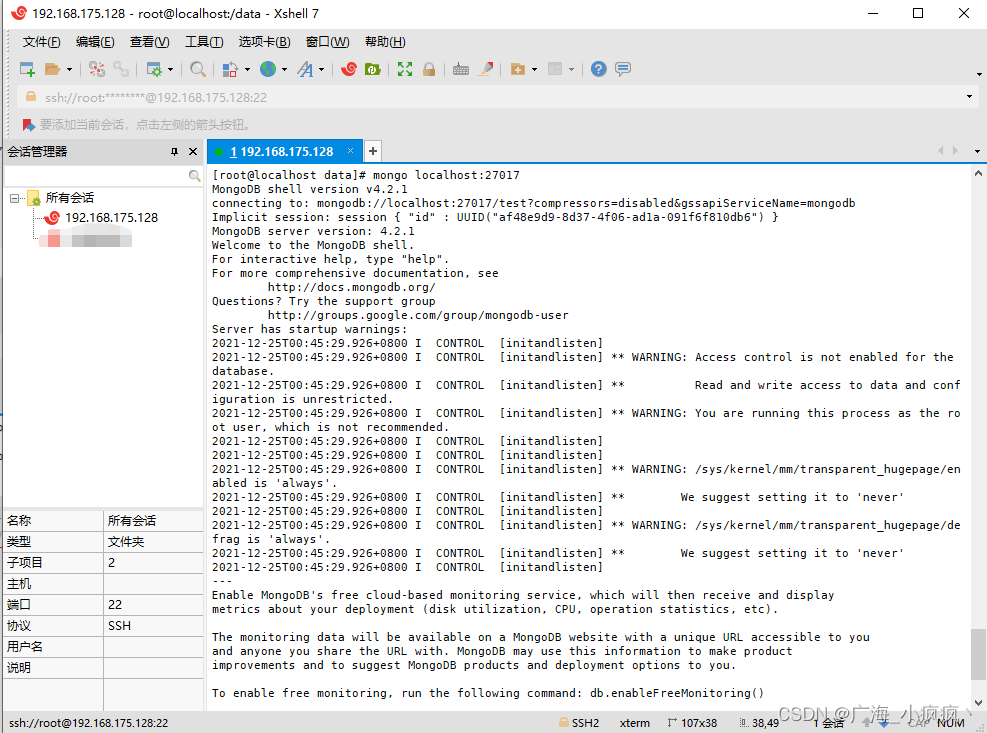
Task: Pin the 会话管理器 panel
Action: click(174, 152)
